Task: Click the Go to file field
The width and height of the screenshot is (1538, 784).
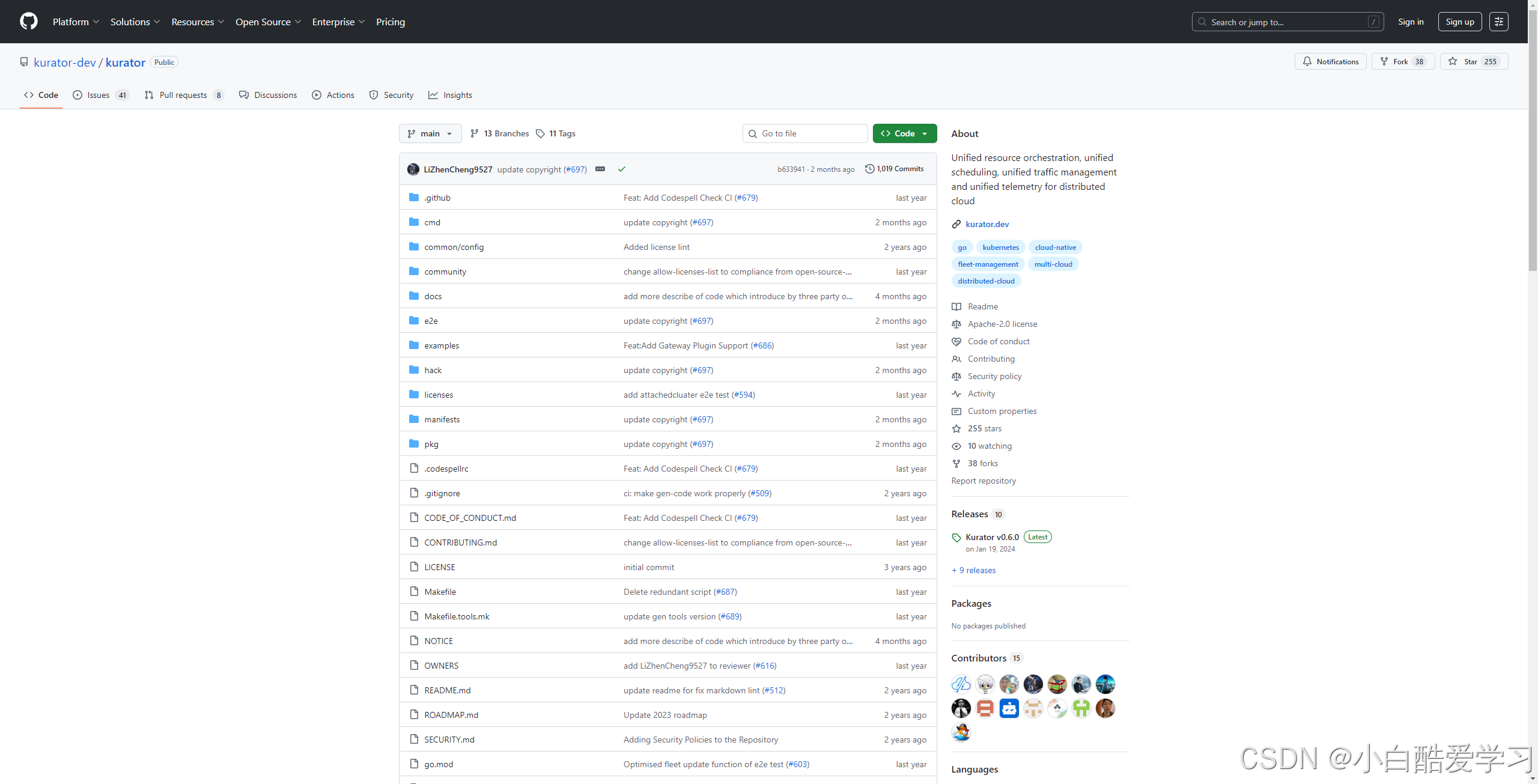Action: [x=805, y=133]
